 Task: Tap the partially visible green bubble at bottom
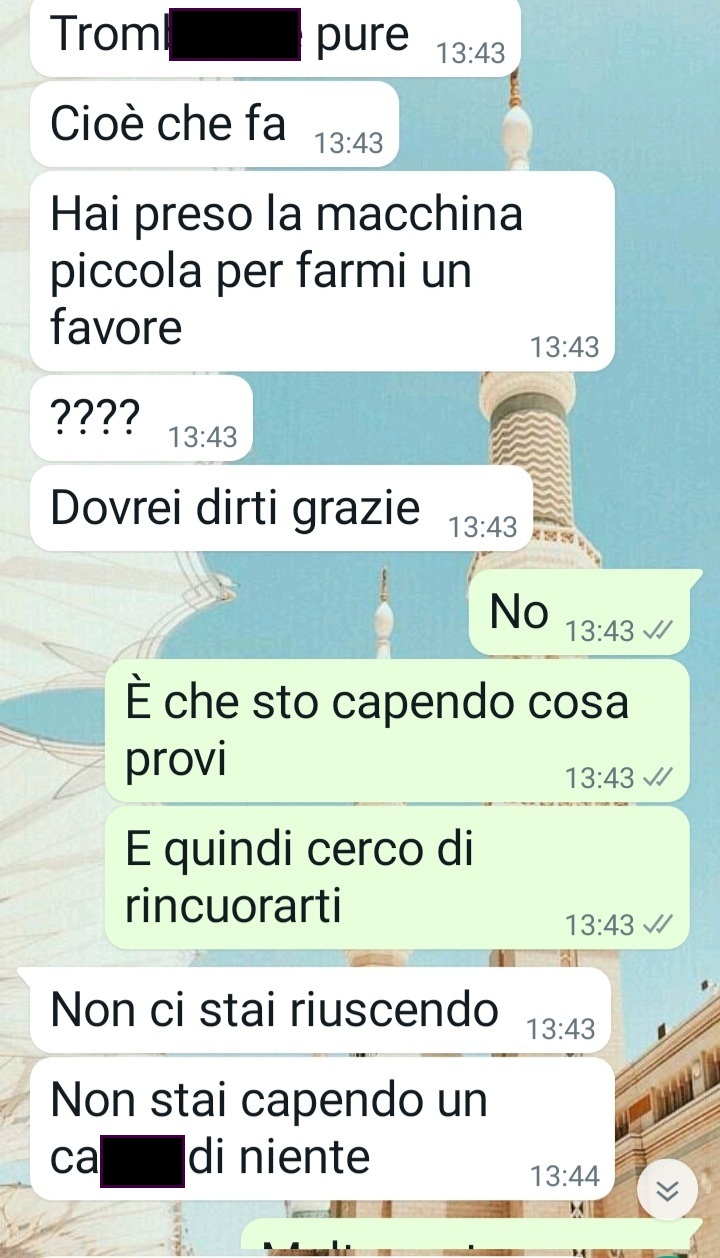pos(470,1239)
